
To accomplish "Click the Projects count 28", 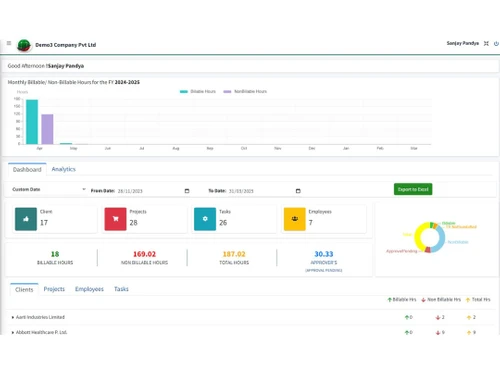I will (133, 223).
